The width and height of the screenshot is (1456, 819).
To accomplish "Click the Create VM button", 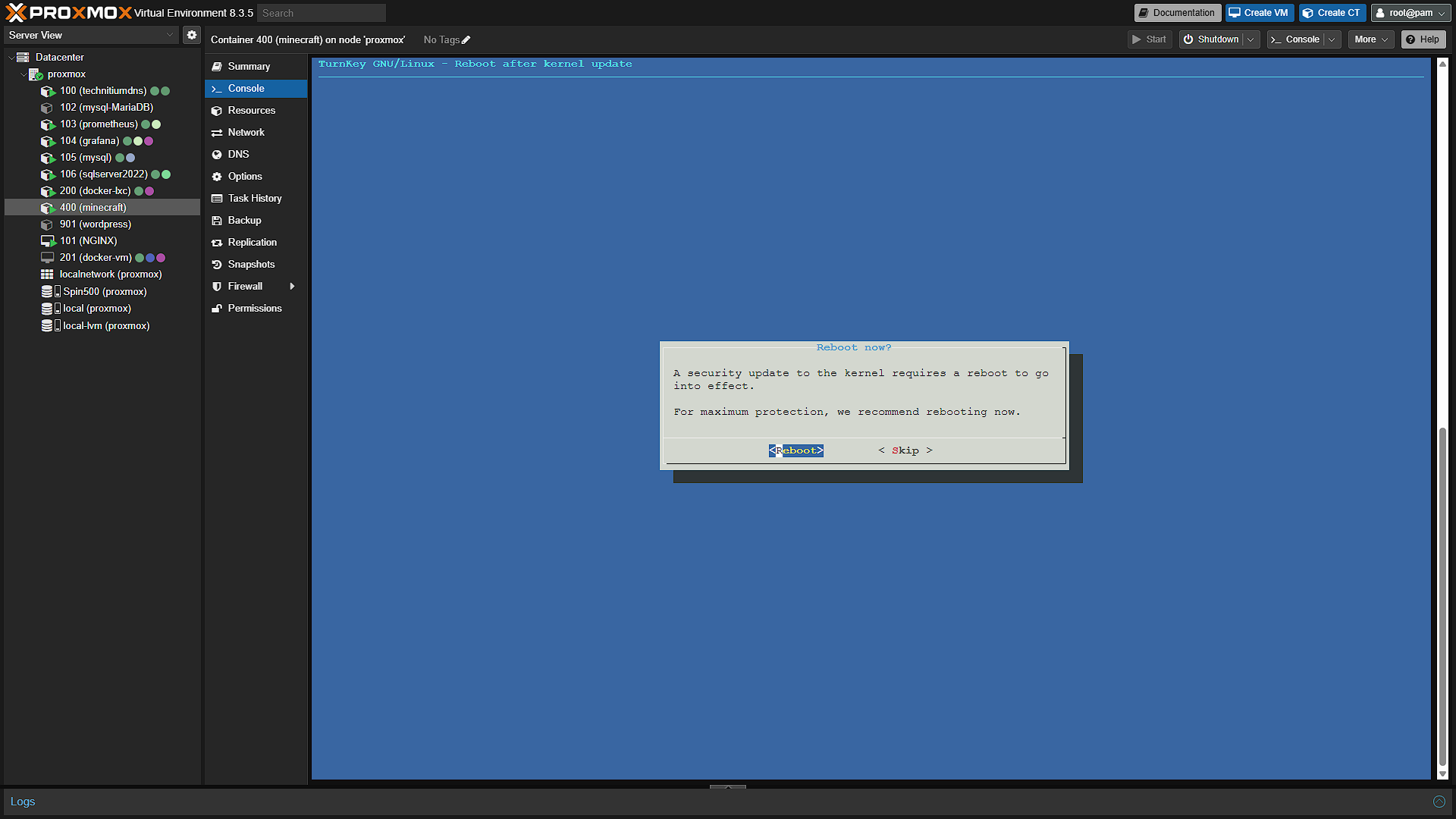I will coord(1259,13).
